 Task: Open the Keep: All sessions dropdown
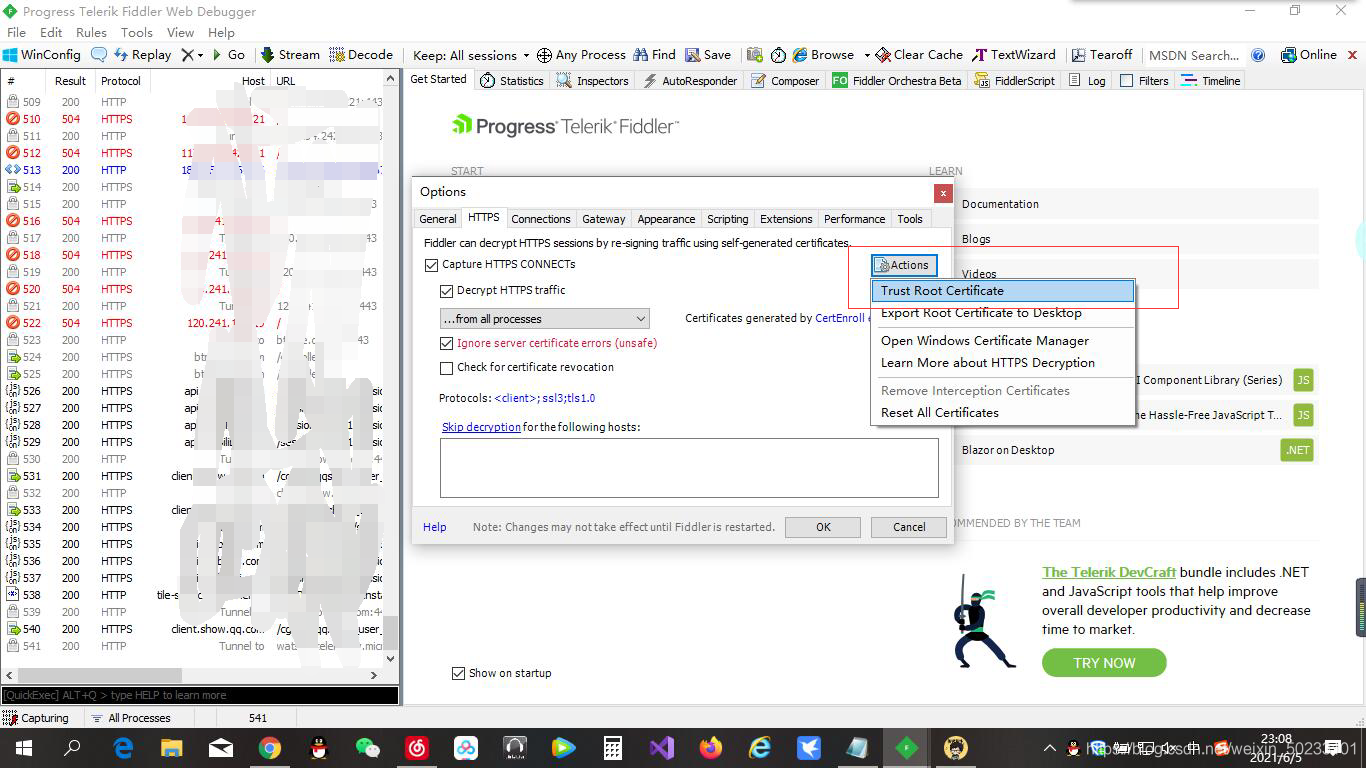[471, 55]
